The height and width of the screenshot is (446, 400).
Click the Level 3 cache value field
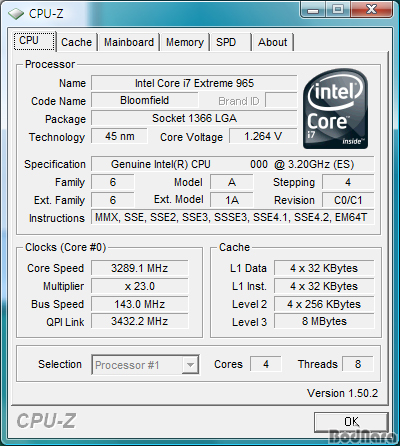tap(324, 321)
